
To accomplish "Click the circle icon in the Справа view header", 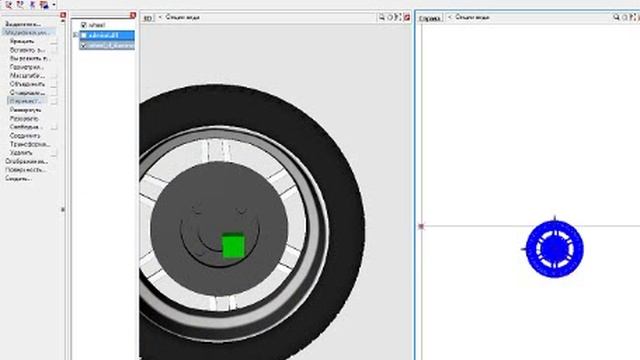I will coord(625,17).
